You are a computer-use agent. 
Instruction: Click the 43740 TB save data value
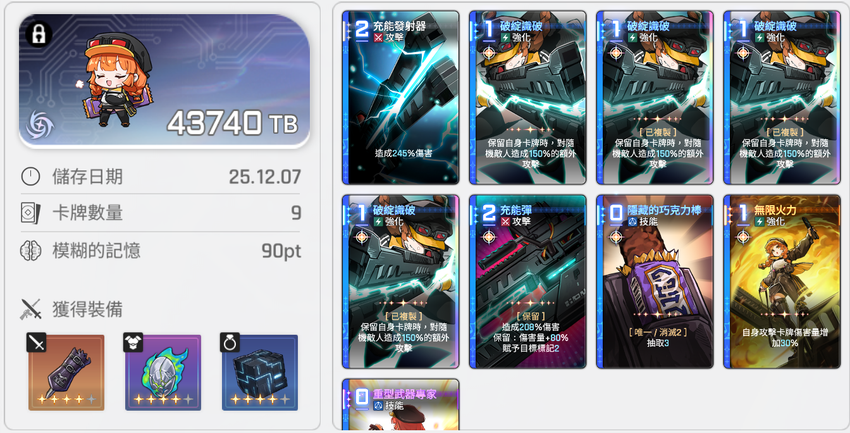(x=233, y=123)
